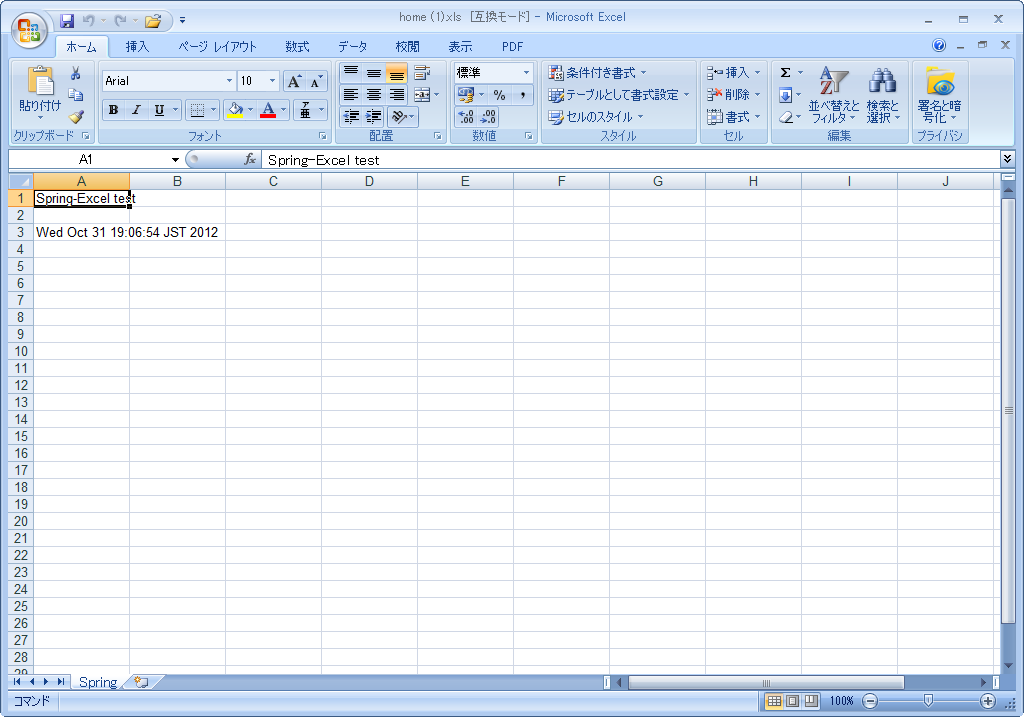Toggle Bold formatting

coord(113,110)
